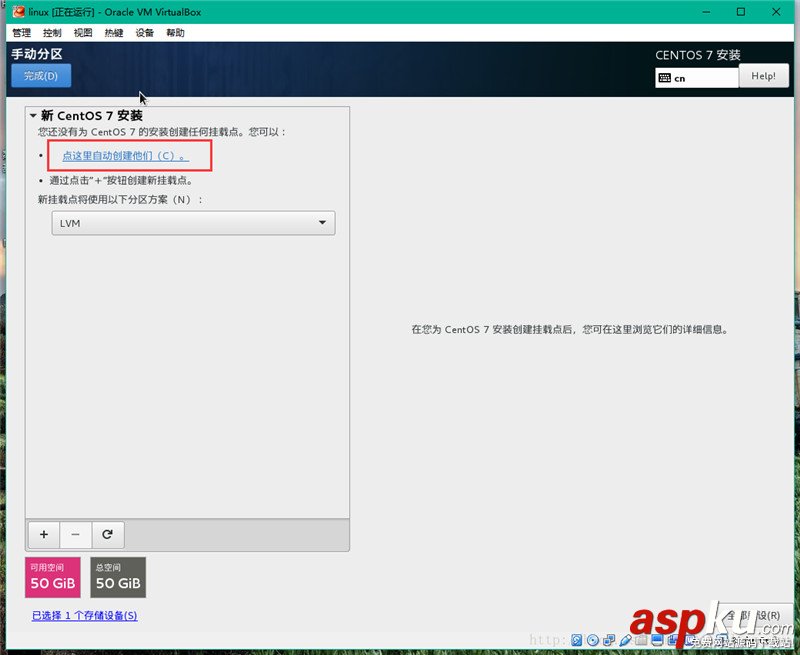Click the VirtualBox logo in title bar

click(x=18, y=12)
